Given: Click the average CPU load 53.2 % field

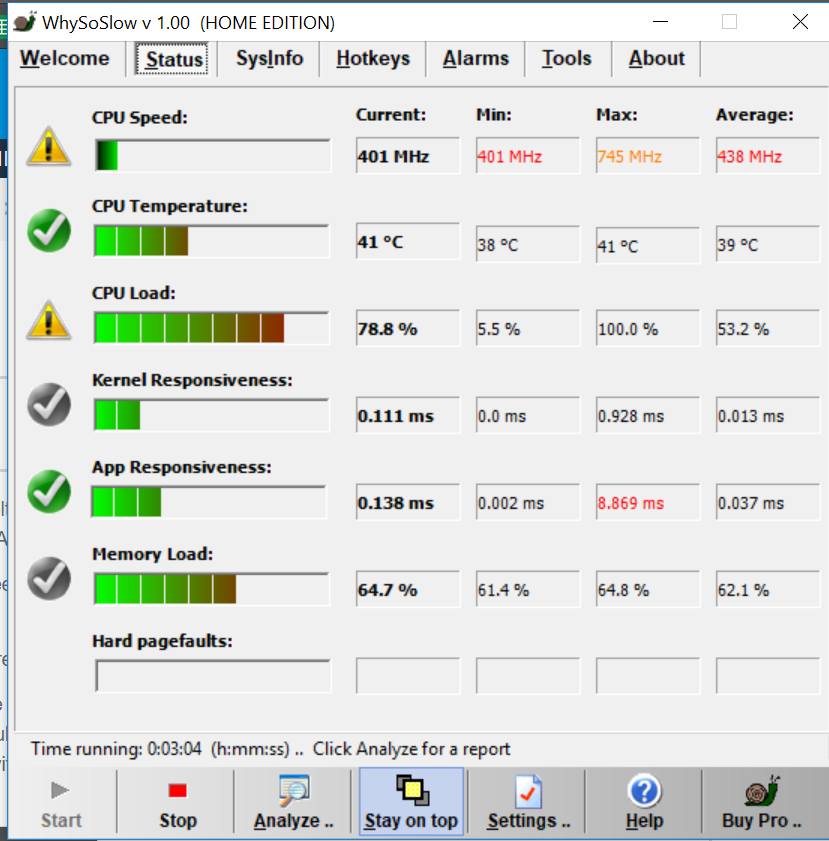Looking at the screenshot, I should pos(768,328).
